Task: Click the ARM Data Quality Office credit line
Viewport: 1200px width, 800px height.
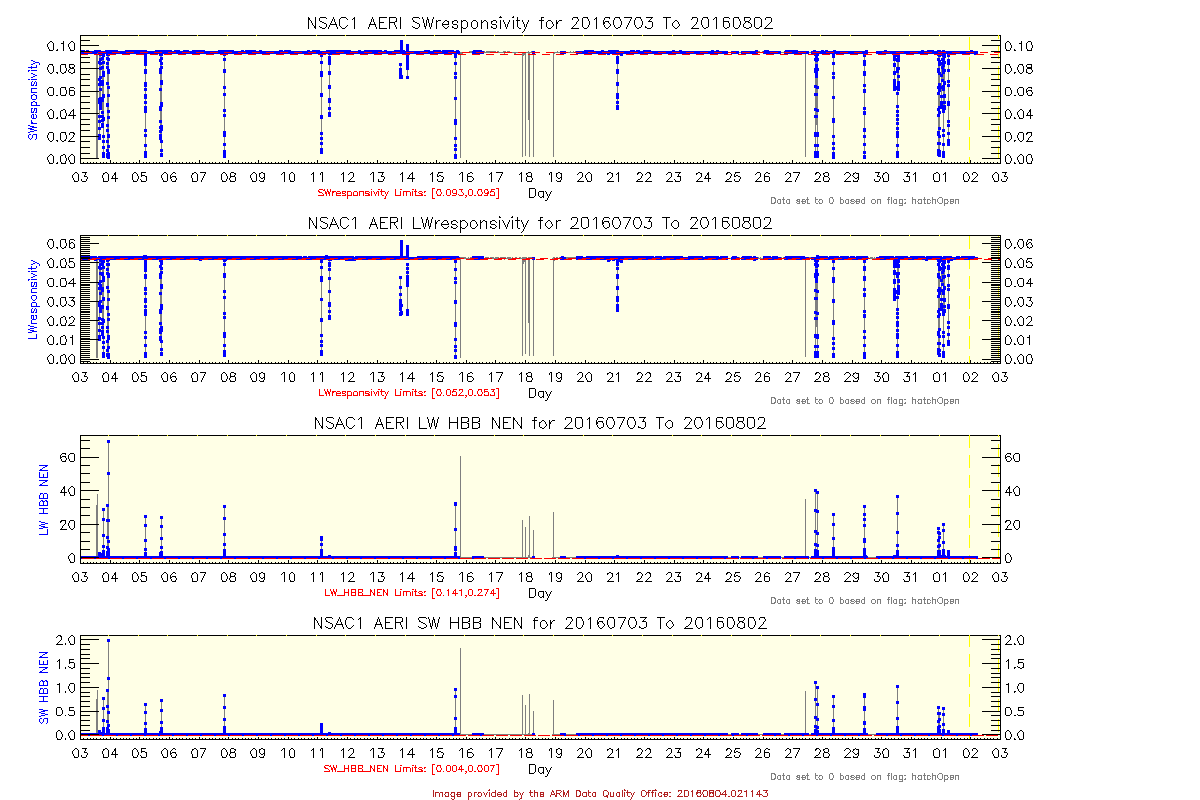Action: [x=600, y=792]
